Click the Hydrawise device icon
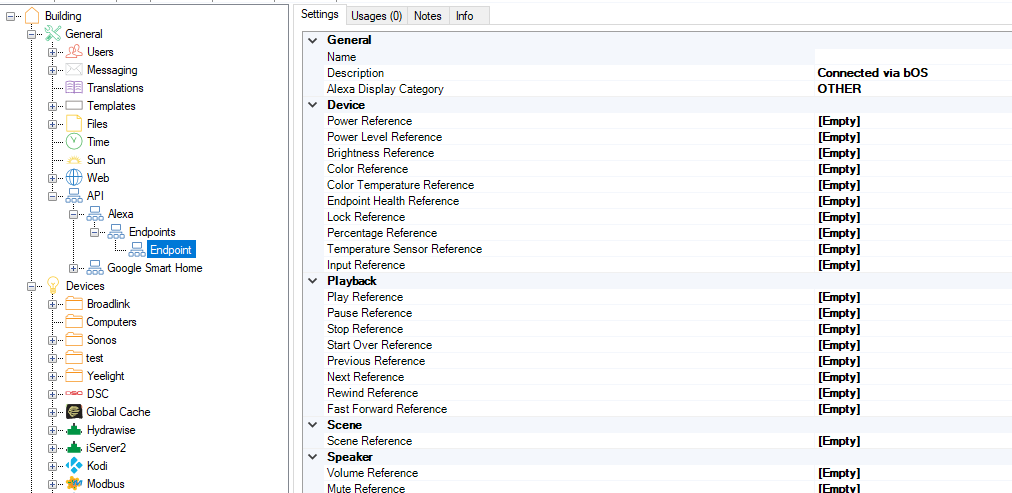This screenshot has width=1012, height=493. (x=74, y=430)
